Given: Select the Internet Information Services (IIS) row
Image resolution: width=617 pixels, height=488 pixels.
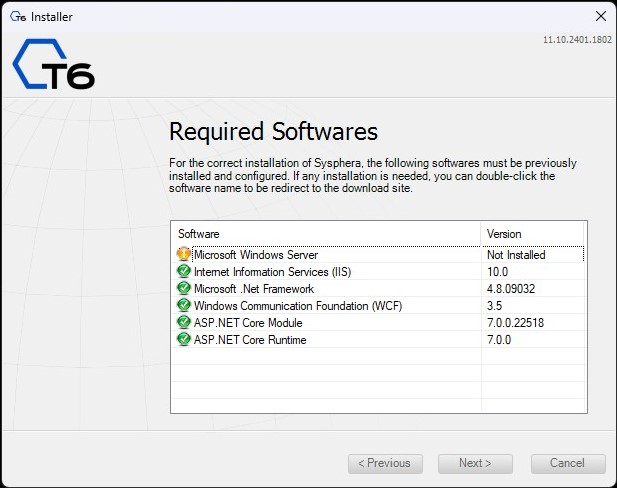Looking at the screenshot, I should click(378, 272).
